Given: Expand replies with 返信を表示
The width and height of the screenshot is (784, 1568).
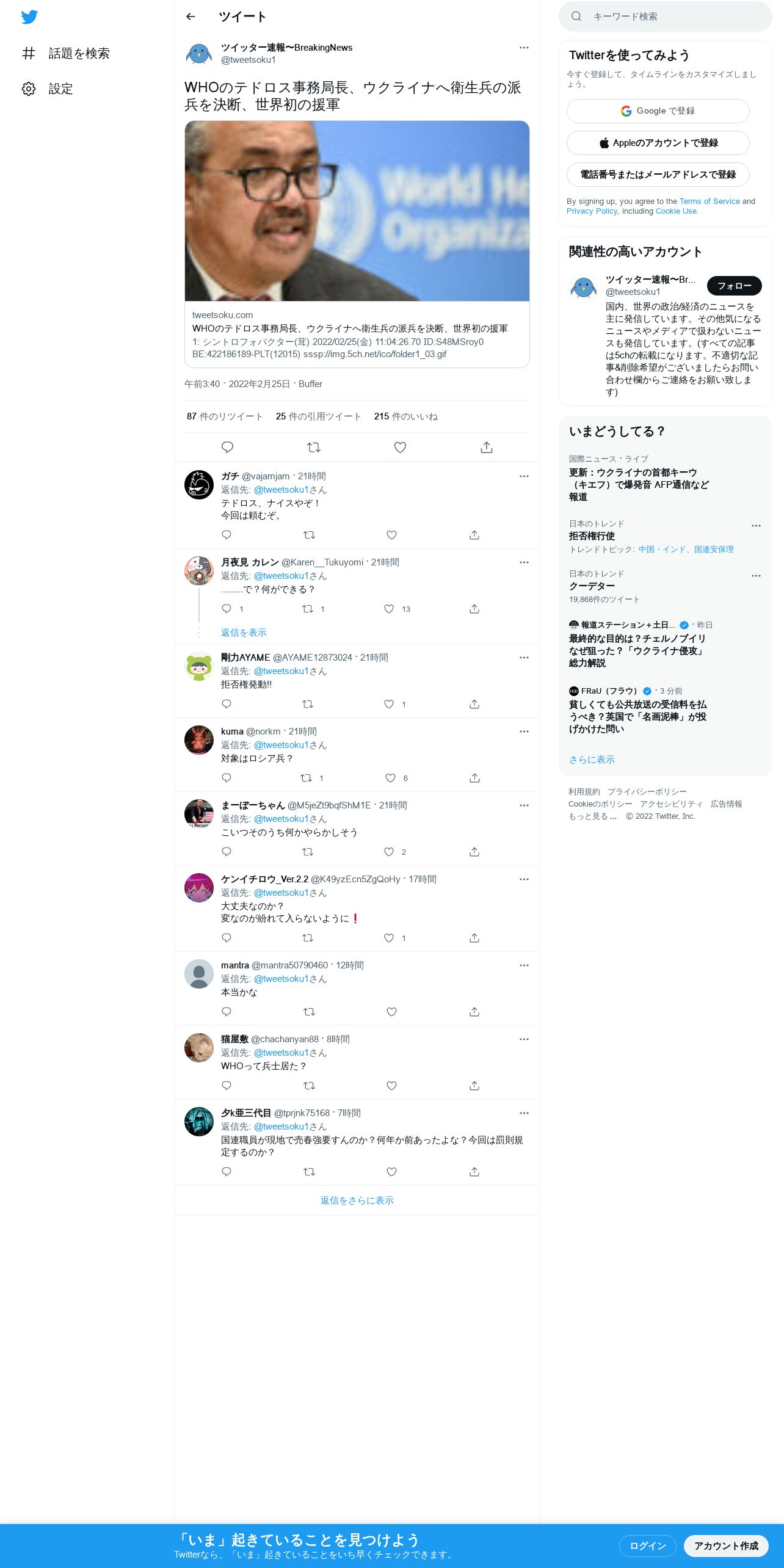Looking at the screenshot, I should pos(244,632).
